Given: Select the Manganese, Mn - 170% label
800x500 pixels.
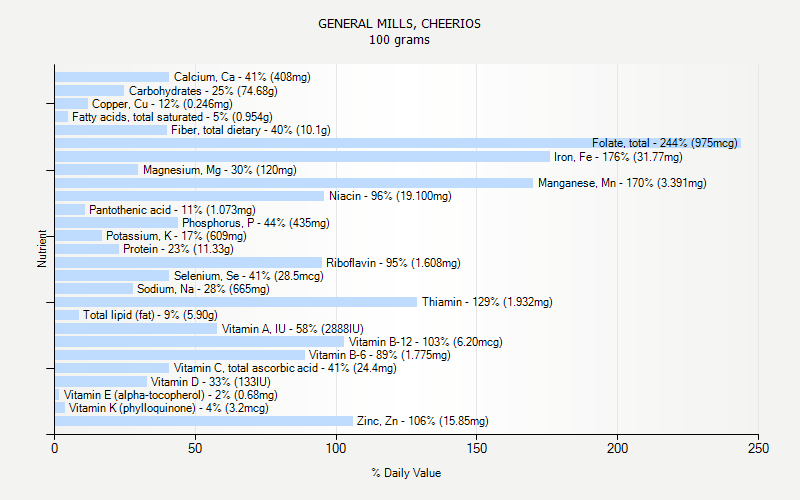Looking at the screenshot, I should click(622, 183).
